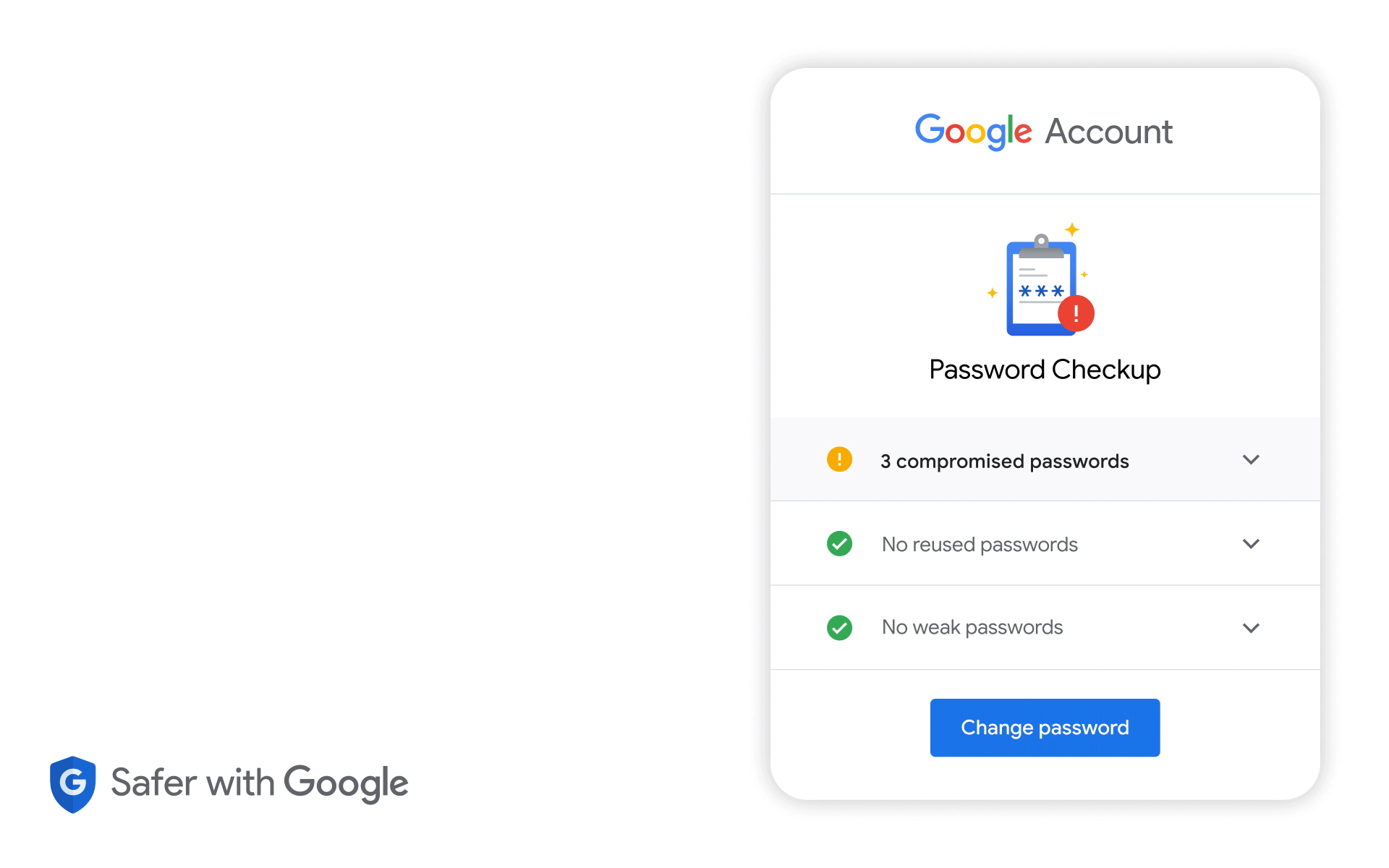
Task: Click the colorful Google logo in the header
Action: 973,132
